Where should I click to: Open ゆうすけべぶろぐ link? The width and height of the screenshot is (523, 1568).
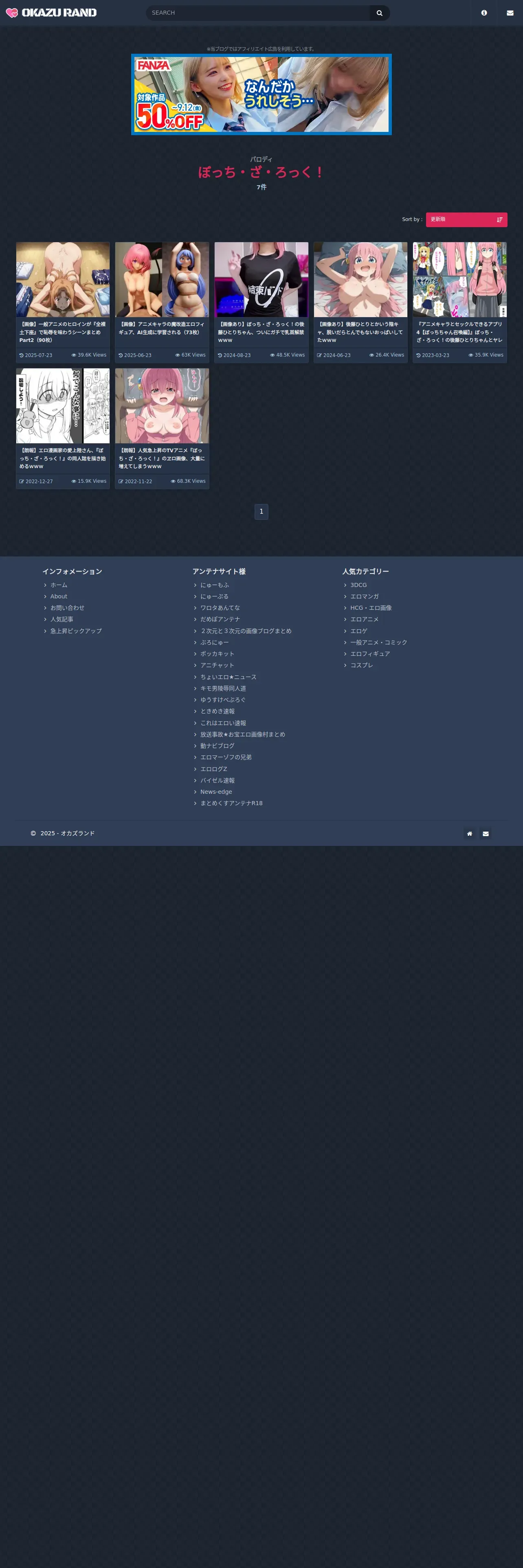tap(224, 700)
